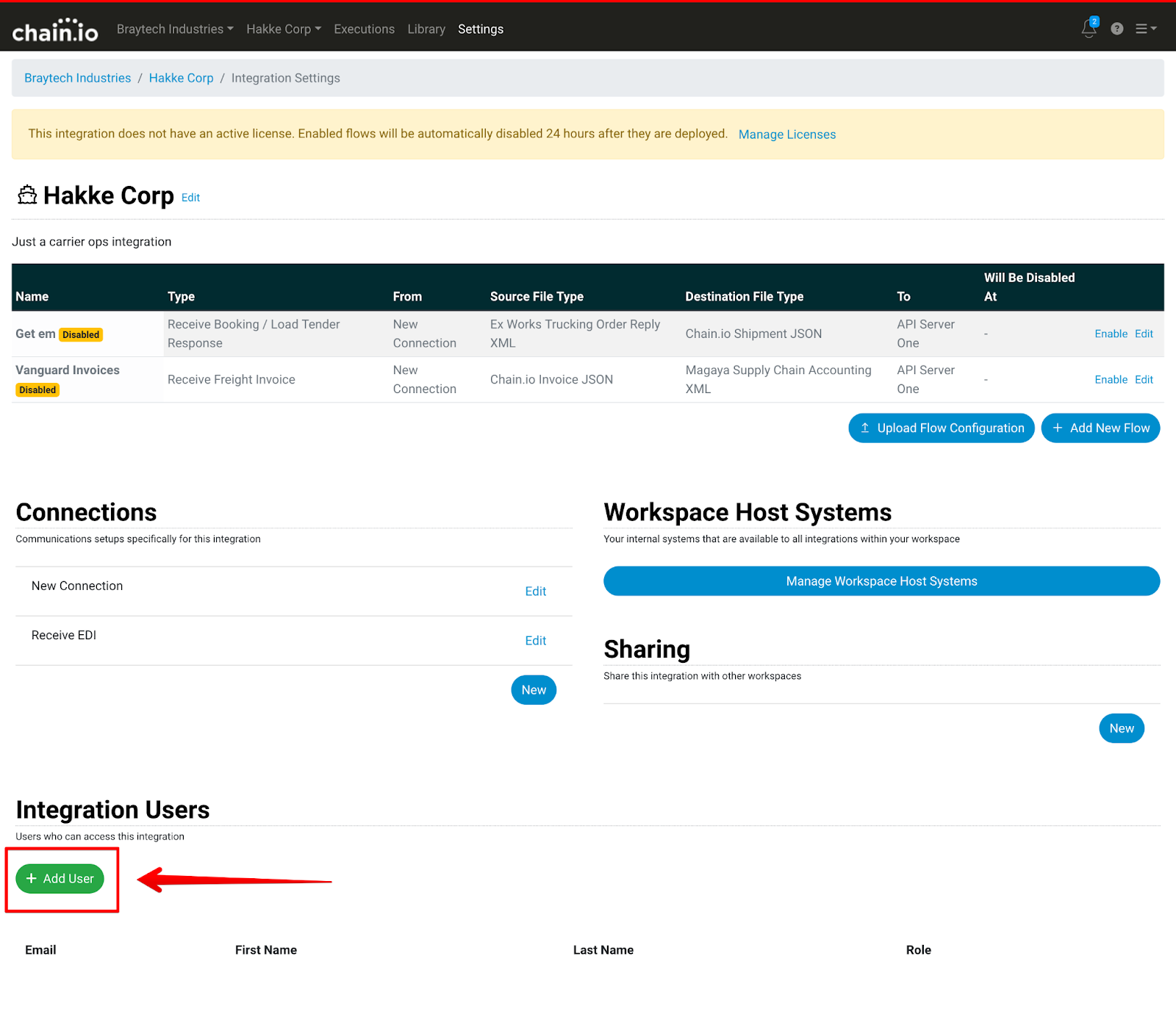
Task: Click the Receive EDI row label
Action: click(64, 635)
